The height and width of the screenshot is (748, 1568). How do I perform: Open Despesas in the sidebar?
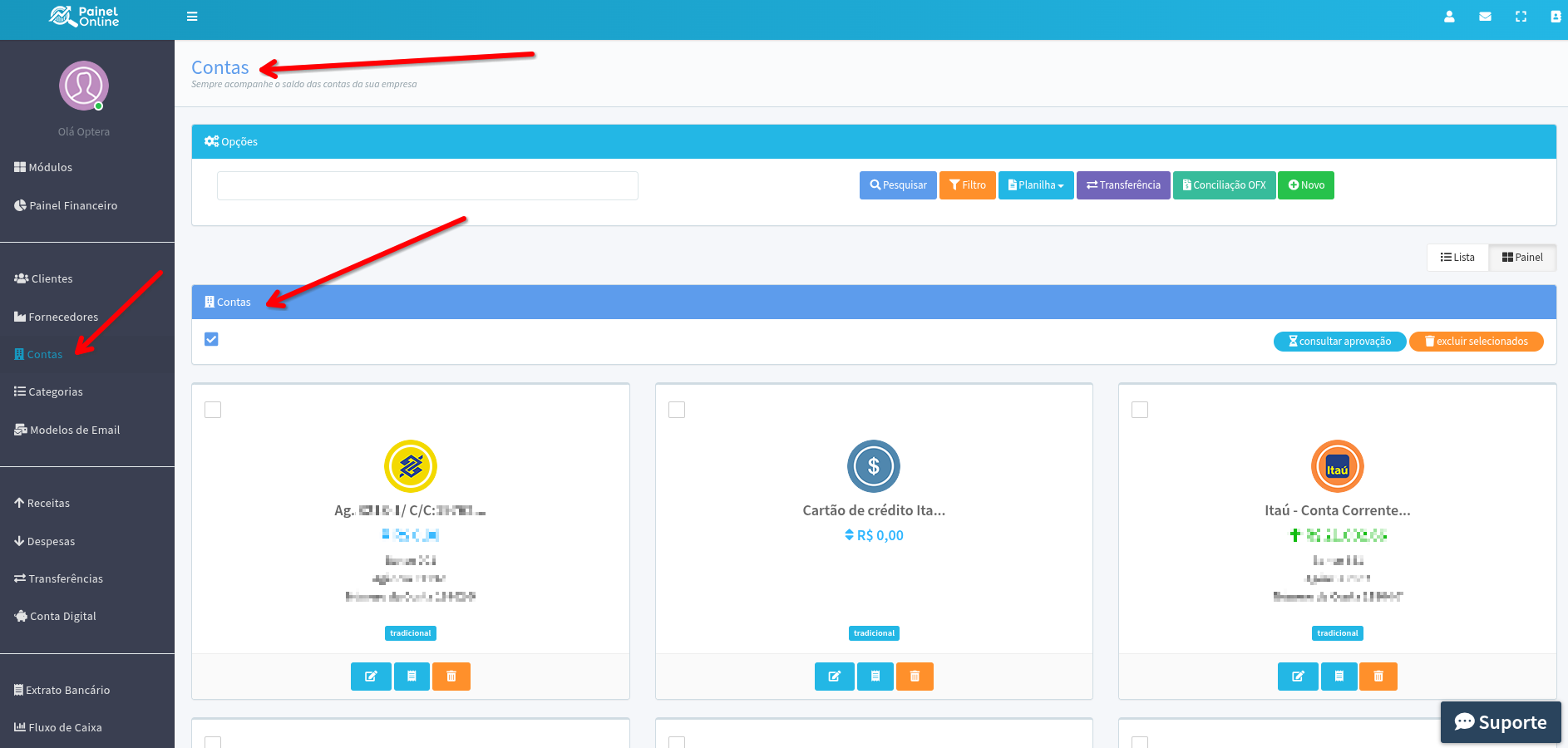pyautogui.click(x=51, y=541)
